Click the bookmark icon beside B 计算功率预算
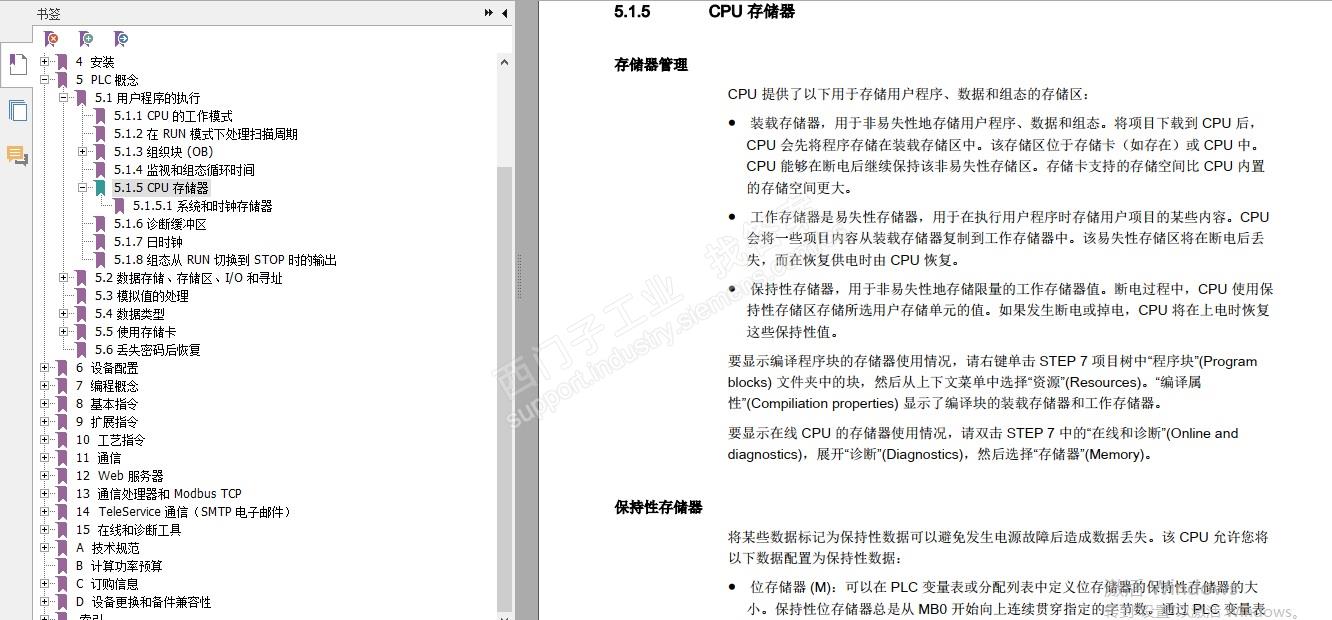 point(62,566)
